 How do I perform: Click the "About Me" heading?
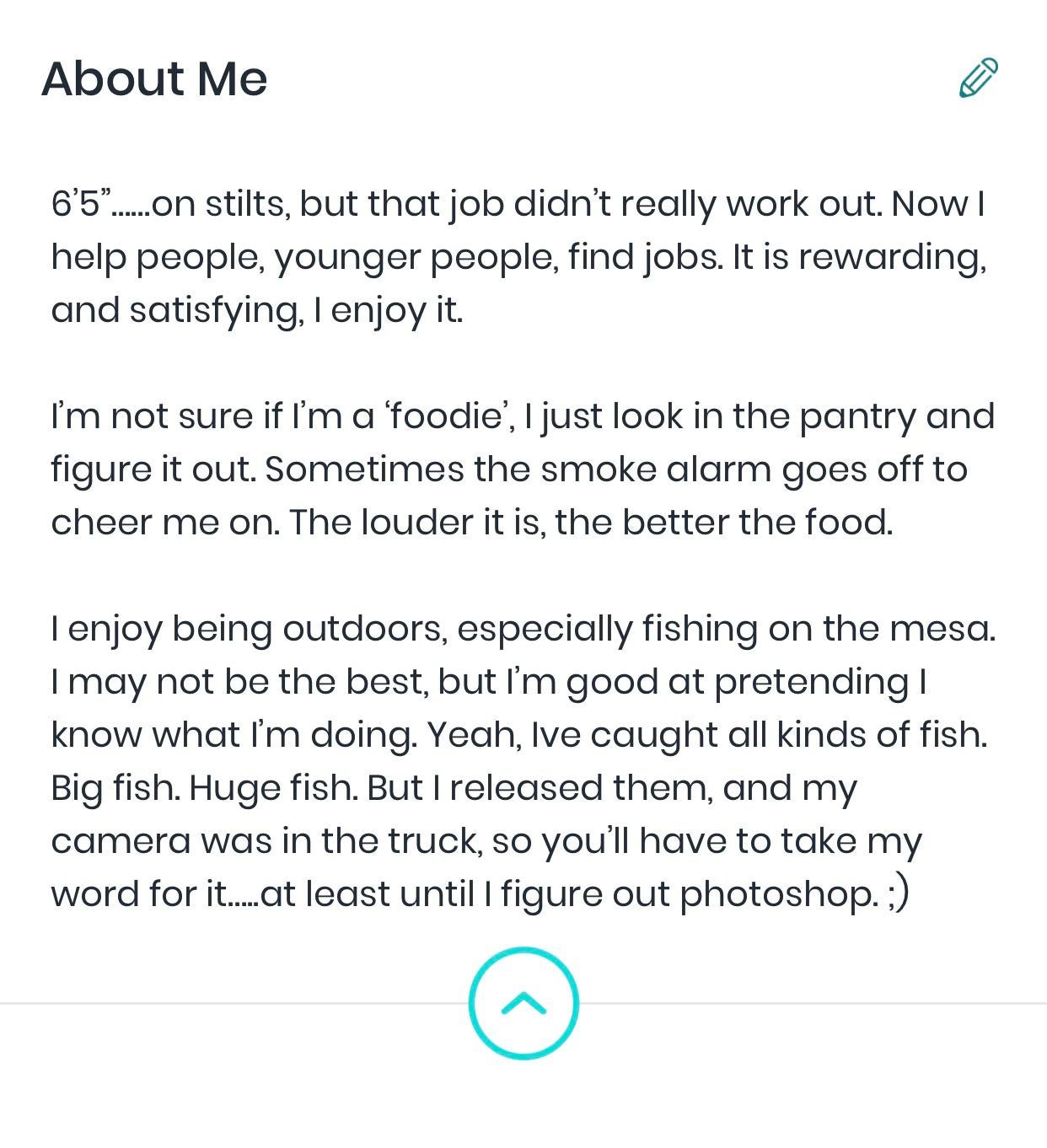pos(154,78)
